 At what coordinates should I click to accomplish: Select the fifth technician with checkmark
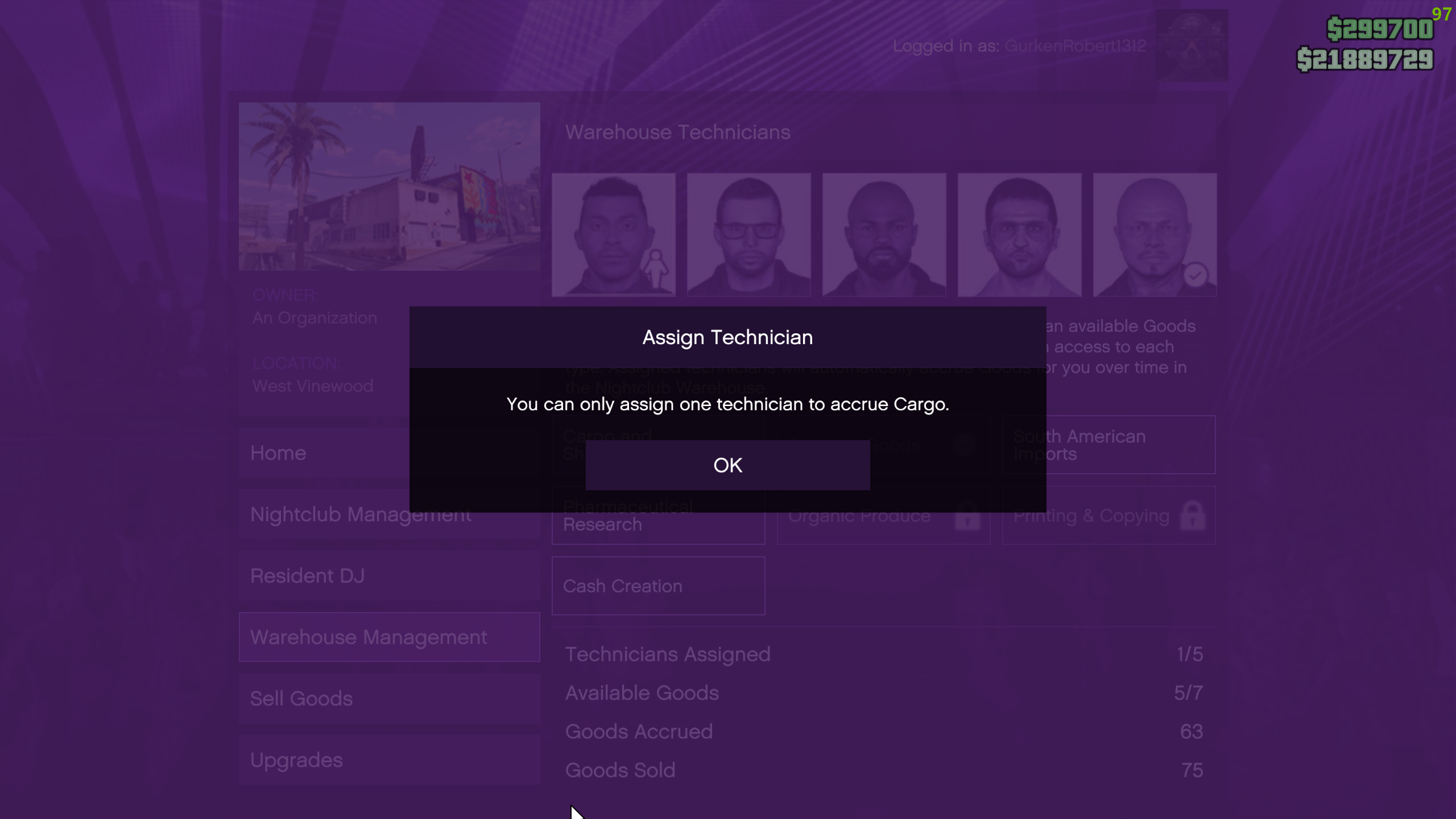click(1155, 235)
